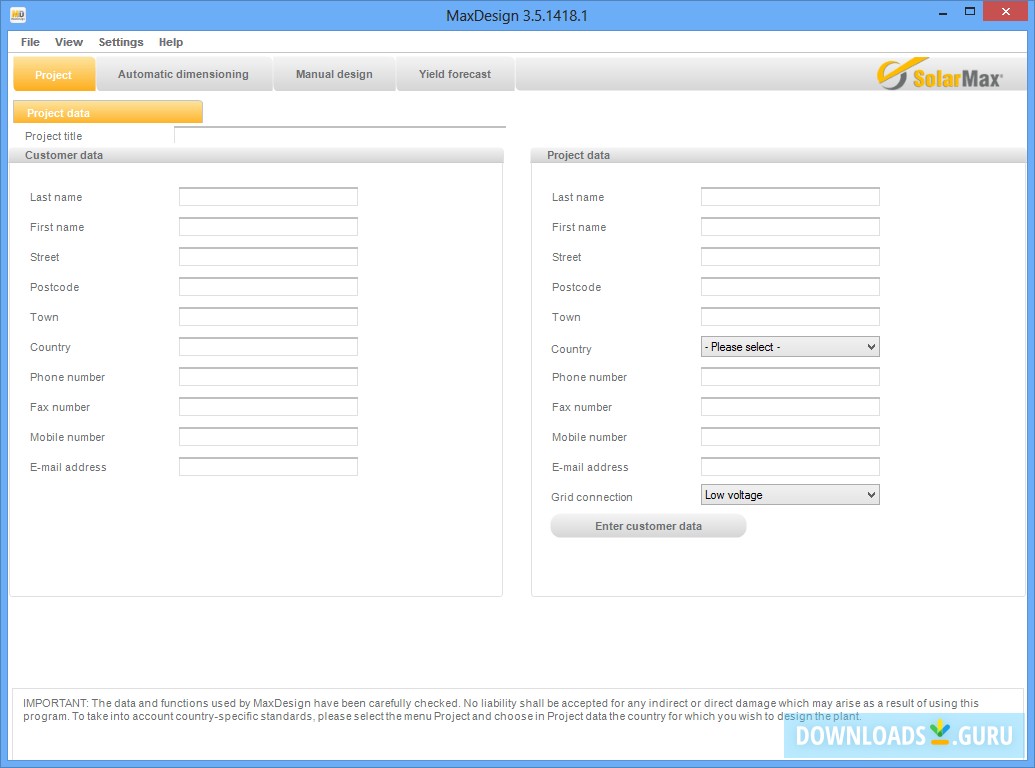Open the Settings menu
The width and height of the screenshot is (1035, 768).
pyautogui.click(x=121, y=42)
